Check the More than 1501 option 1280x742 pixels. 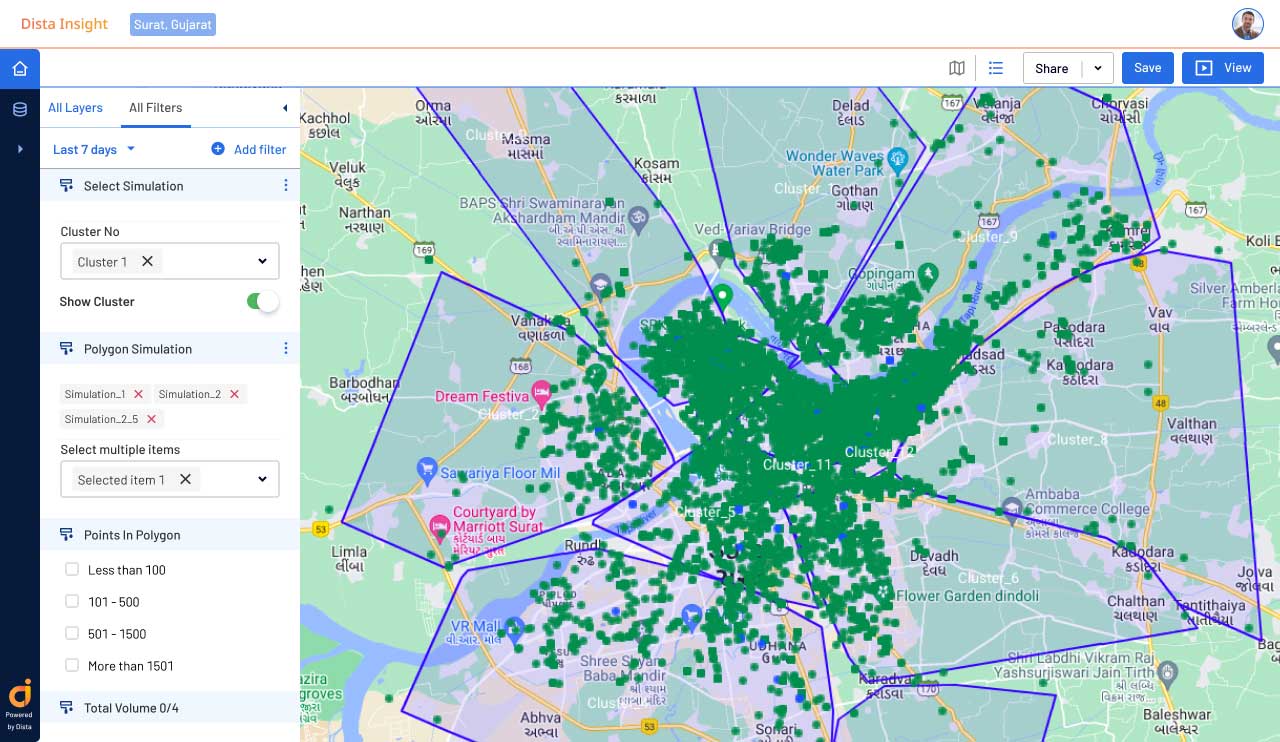coord(72,666)
